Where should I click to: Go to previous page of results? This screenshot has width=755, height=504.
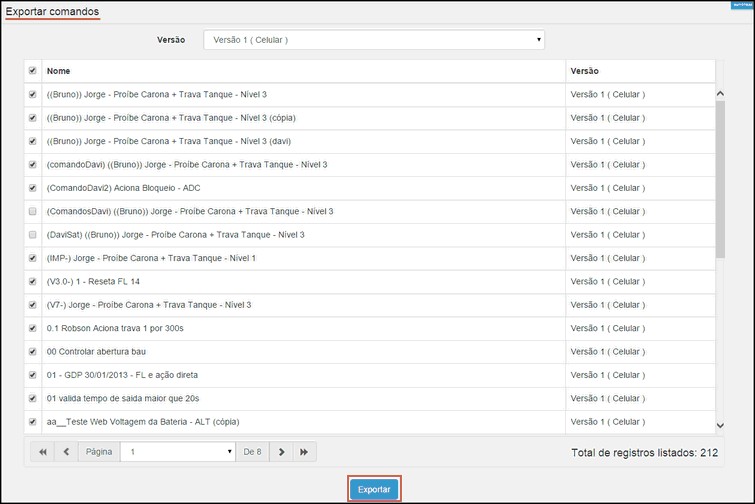(x=66, y=452)
